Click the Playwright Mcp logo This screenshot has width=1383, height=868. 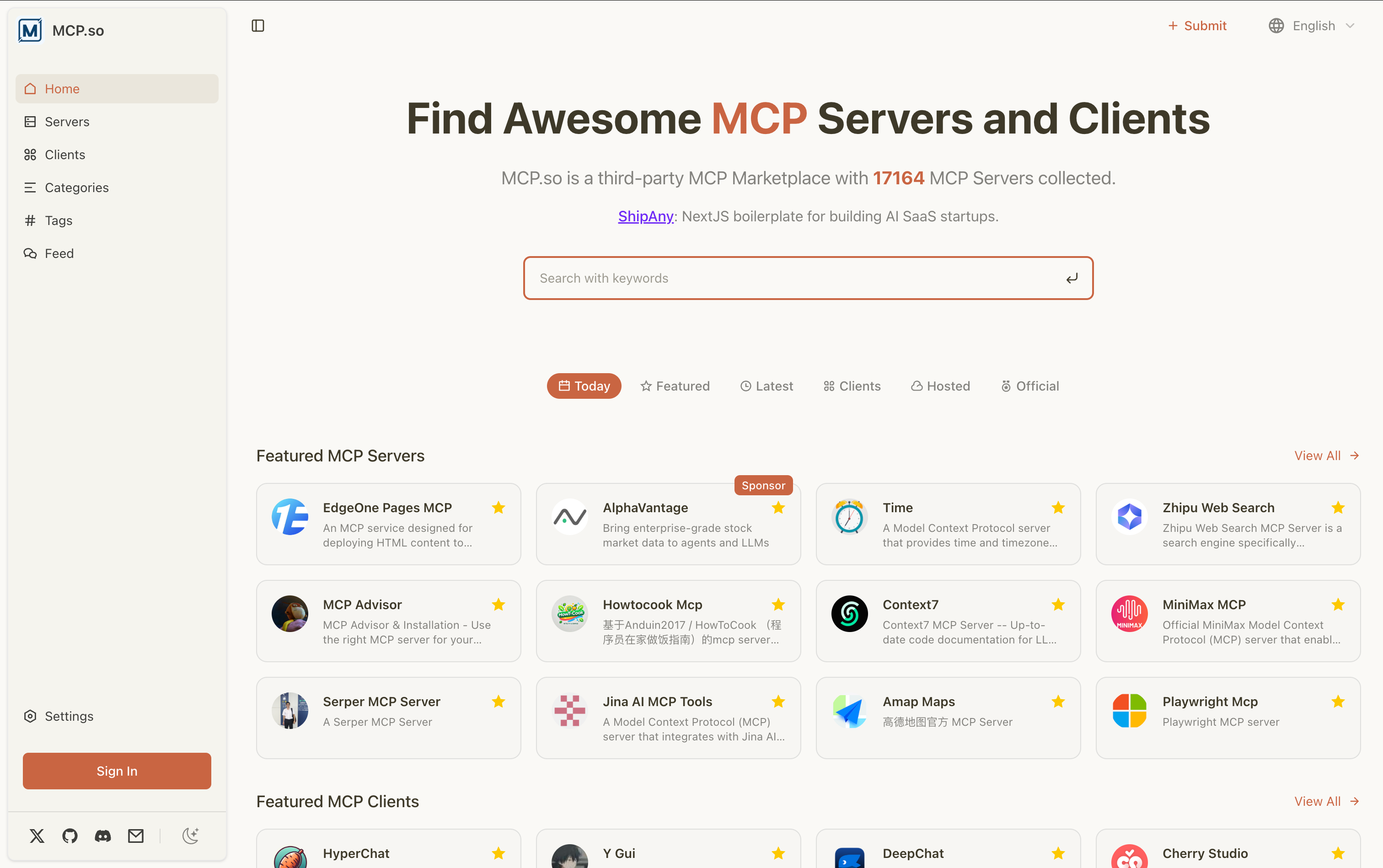(x=1129, y=711)
